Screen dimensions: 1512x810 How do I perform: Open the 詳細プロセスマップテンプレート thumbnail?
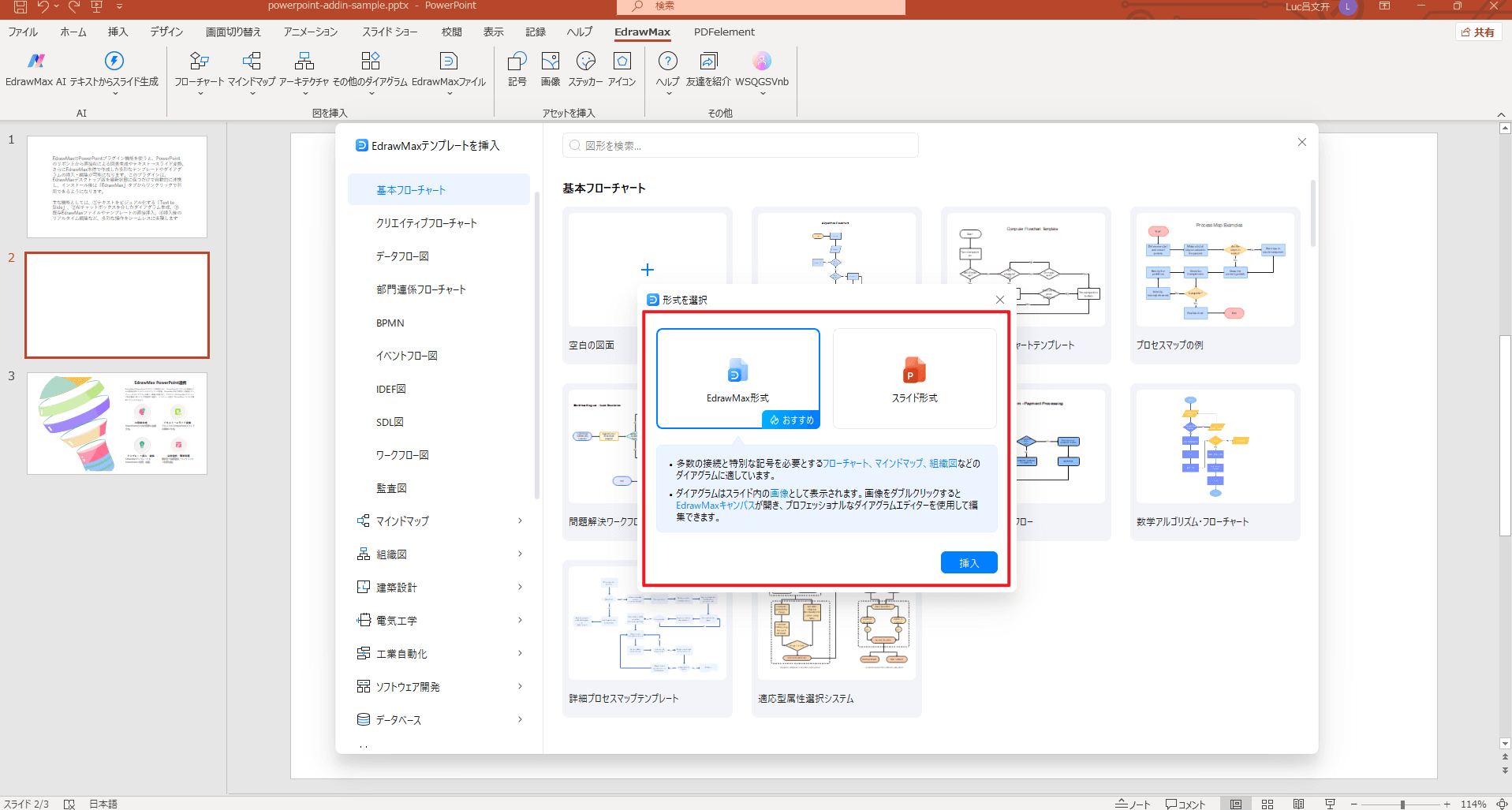point(647,639)
